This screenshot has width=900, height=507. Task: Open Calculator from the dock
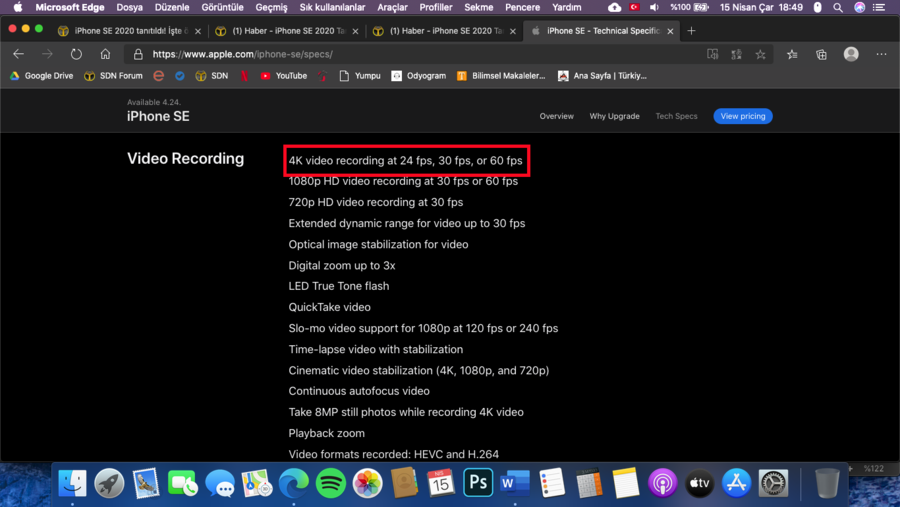click(589, 483)
